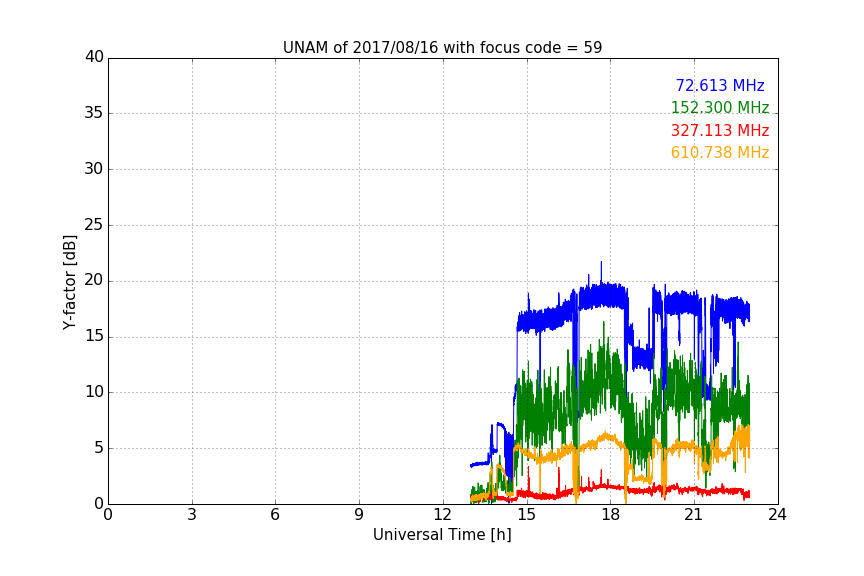Click the y-axis tick label 40
This screenshot has width=864, height=576.
tap(94, 57)
